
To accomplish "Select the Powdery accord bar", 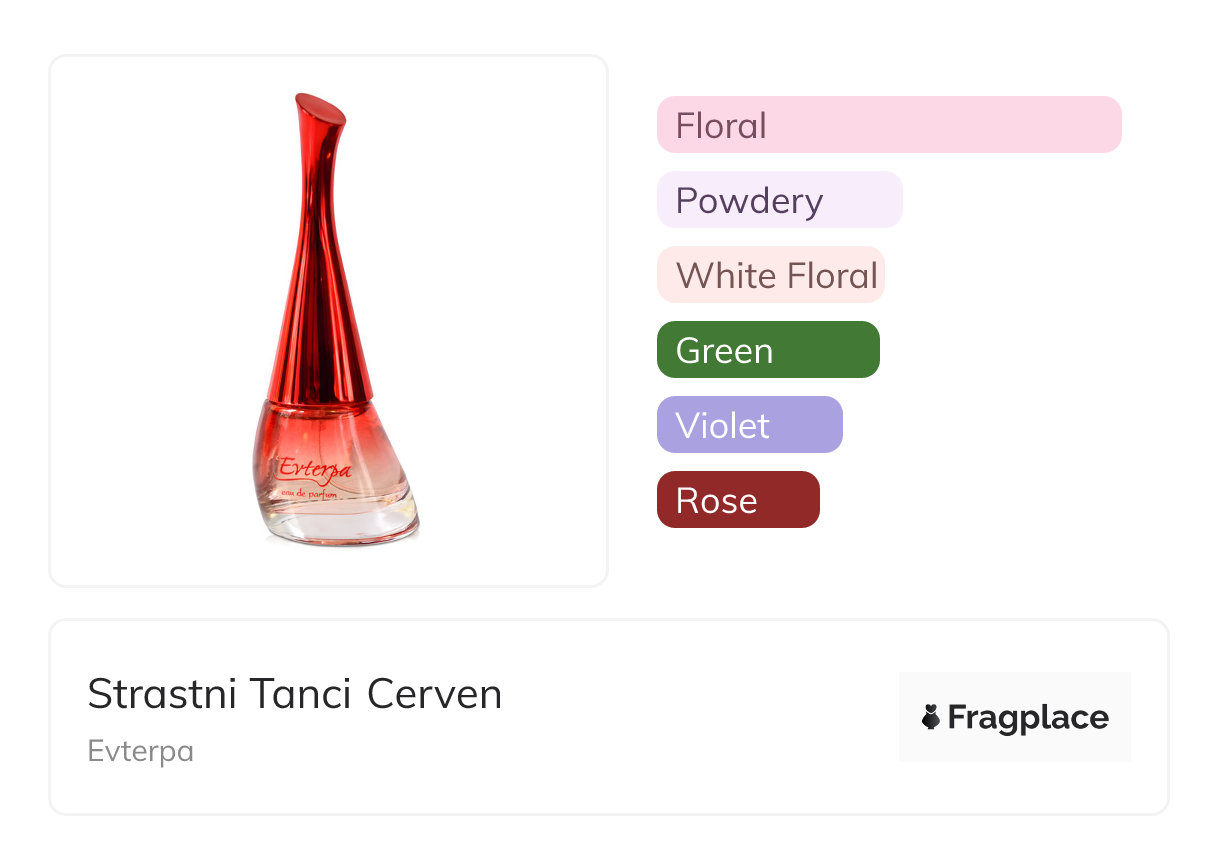I will 779,200.
